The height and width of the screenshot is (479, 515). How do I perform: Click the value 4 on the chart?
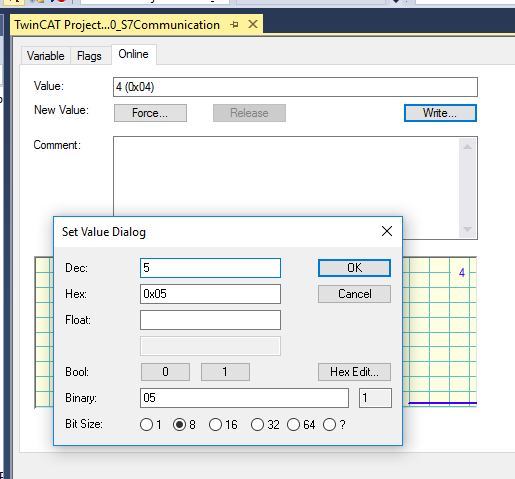coord(462,273)
